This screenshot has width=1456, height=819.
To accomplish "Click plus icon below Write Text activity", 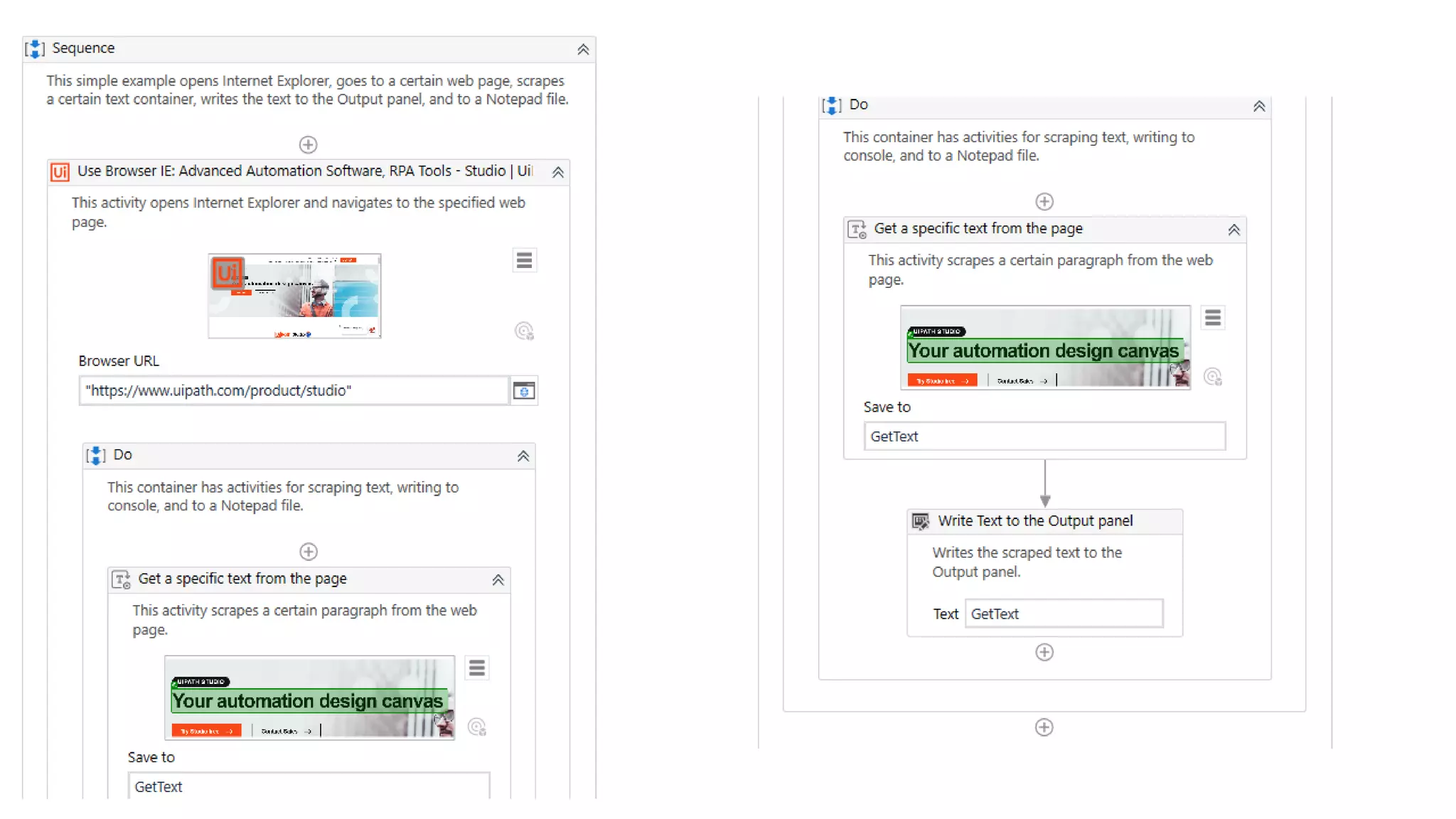I will [1044, 652].
